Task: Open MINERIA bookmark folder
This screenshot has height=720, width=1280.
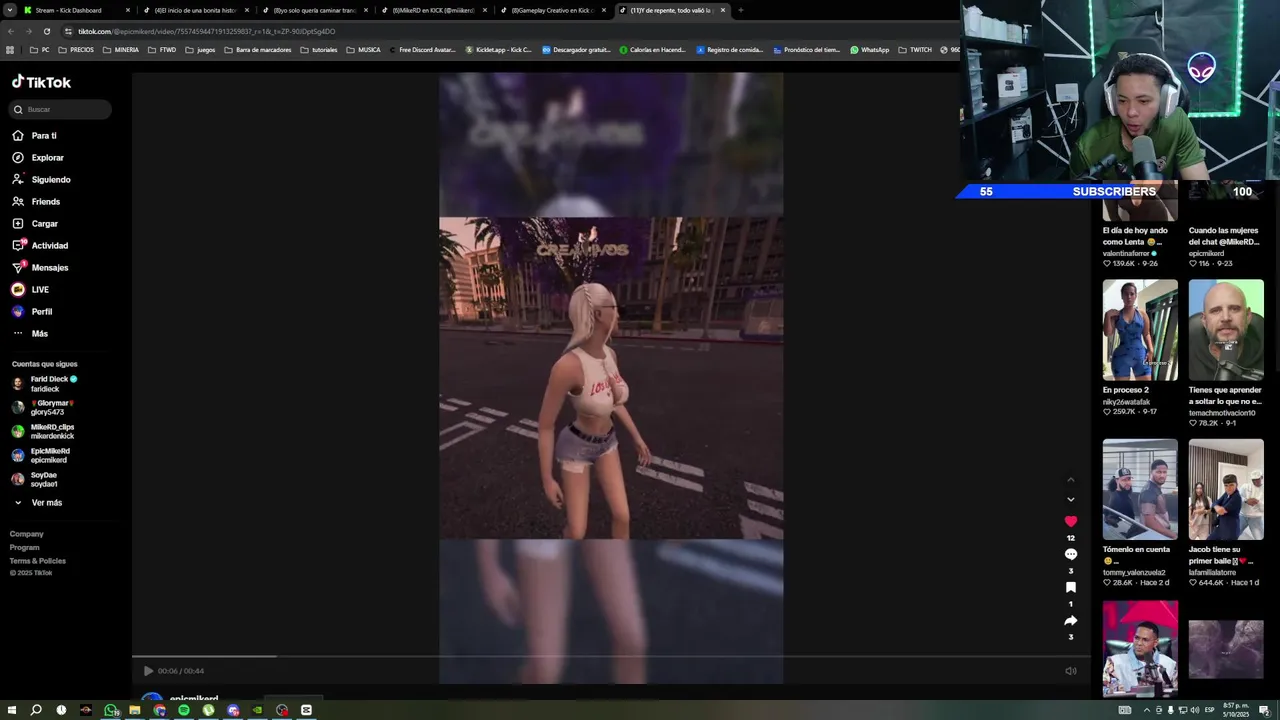Action: point(121,50)
